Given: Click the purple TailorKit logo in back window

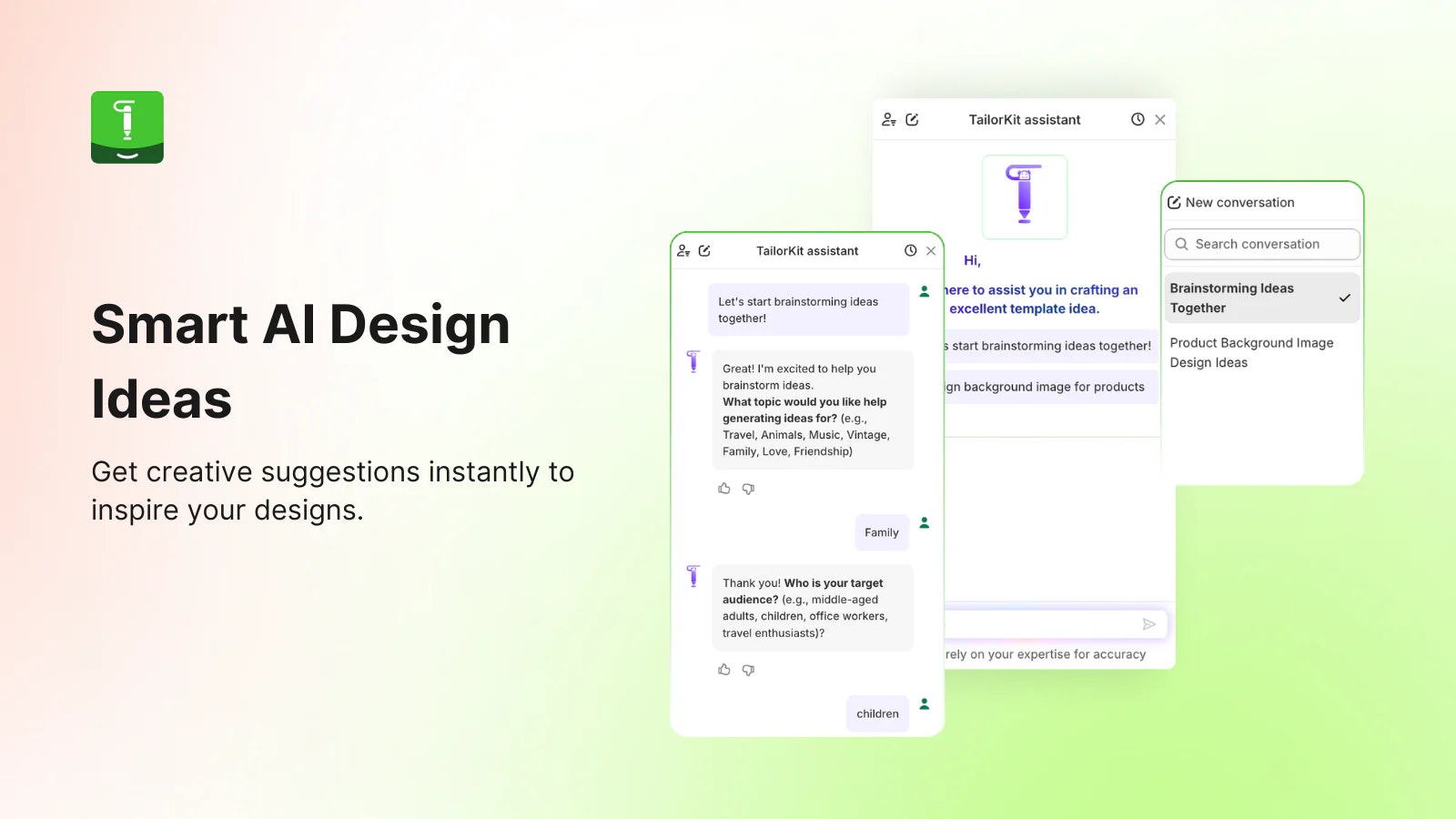Looking at the screenshot, I should pyautogui.click(x=1025, y=197).
